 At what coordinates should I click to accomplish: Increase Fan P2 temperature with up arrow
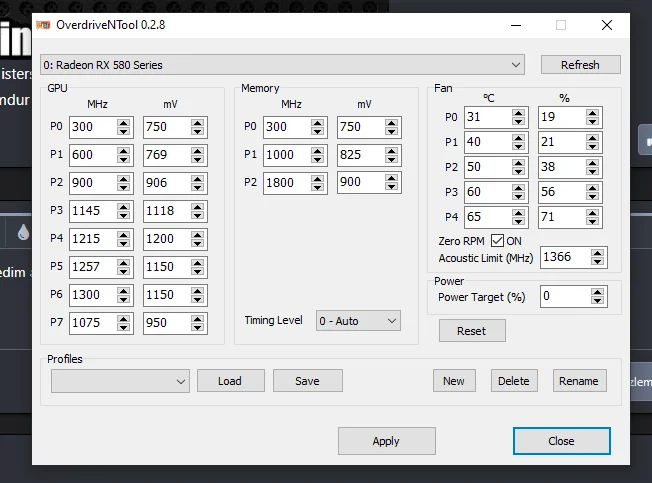coord(518,163)
